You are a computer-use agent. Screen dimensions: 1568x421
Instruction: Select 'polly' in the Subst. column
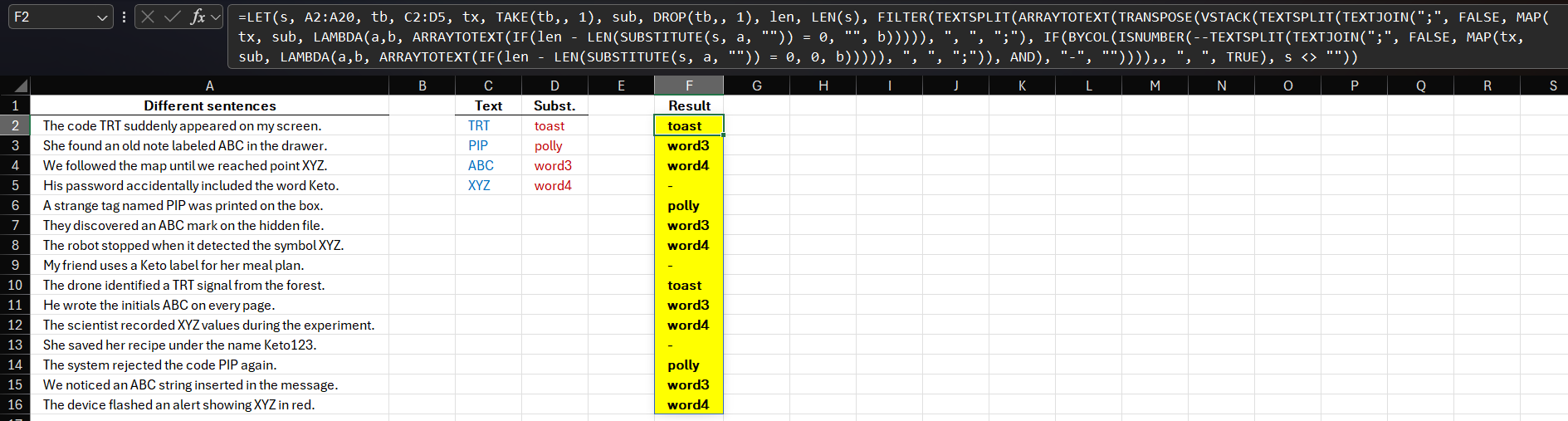pos(554,145)
